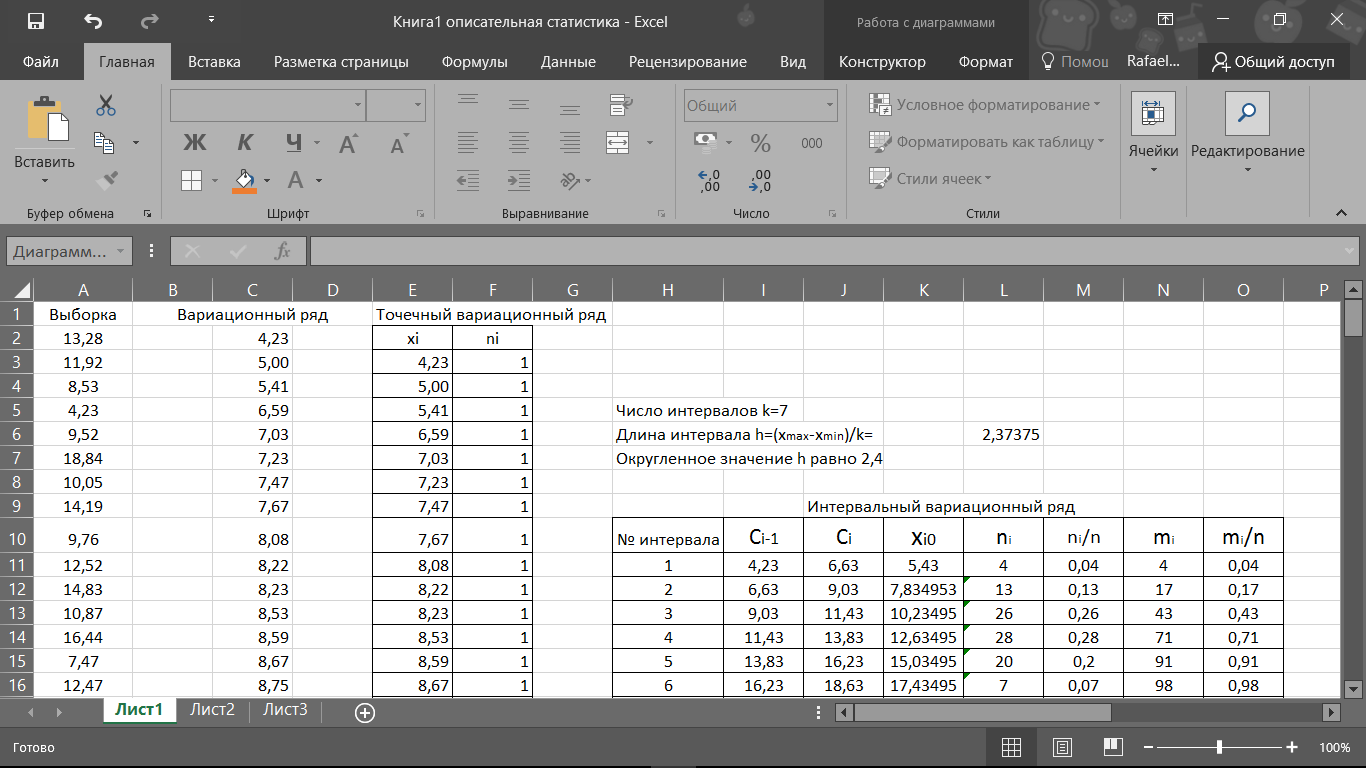Apply the thousands separator 000 format

coord(811,143)
